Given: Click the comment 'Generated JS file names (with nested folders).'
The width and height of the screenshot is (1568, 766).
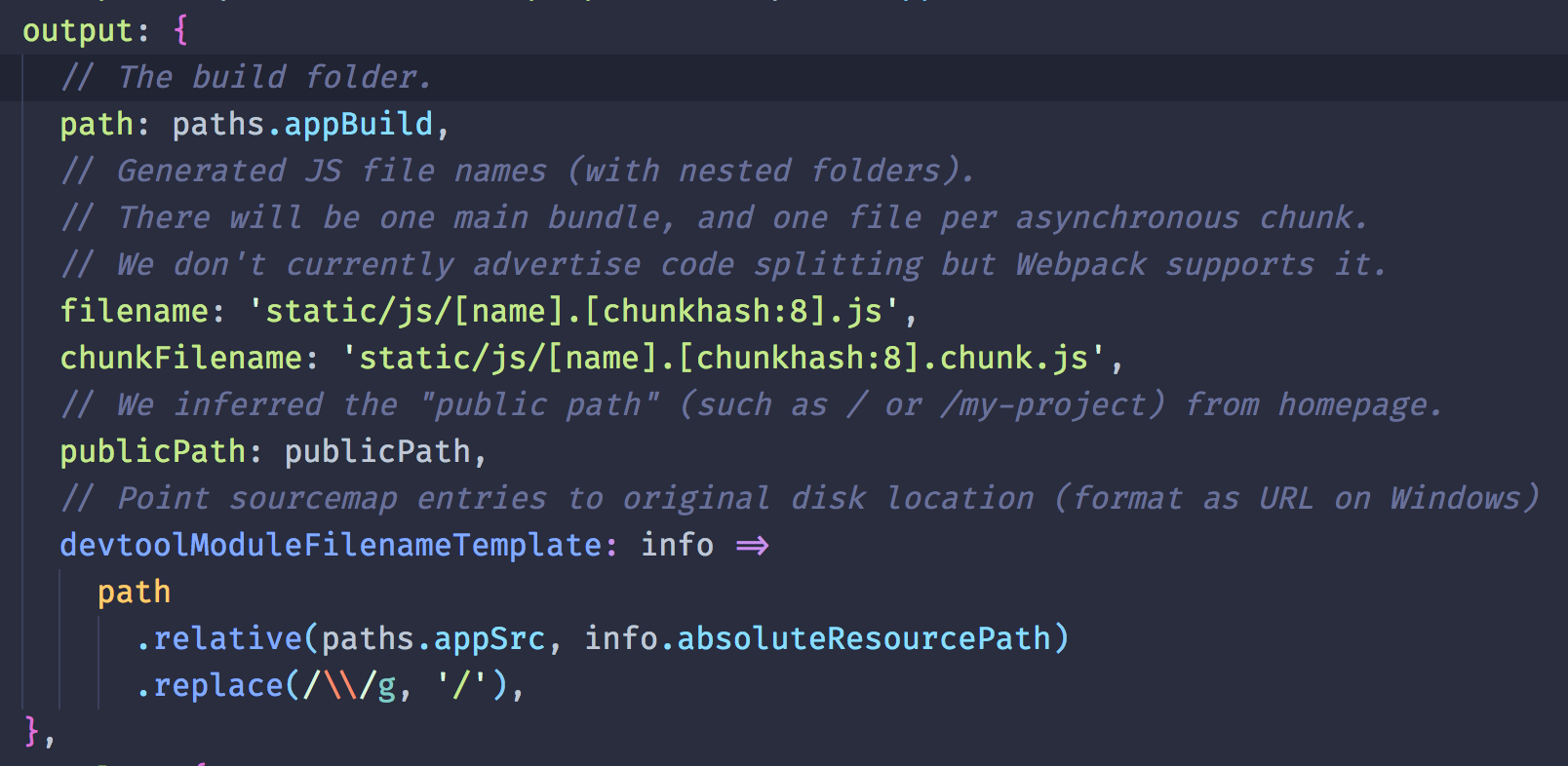Looking at the screenshot, I should tap(517, 172).
